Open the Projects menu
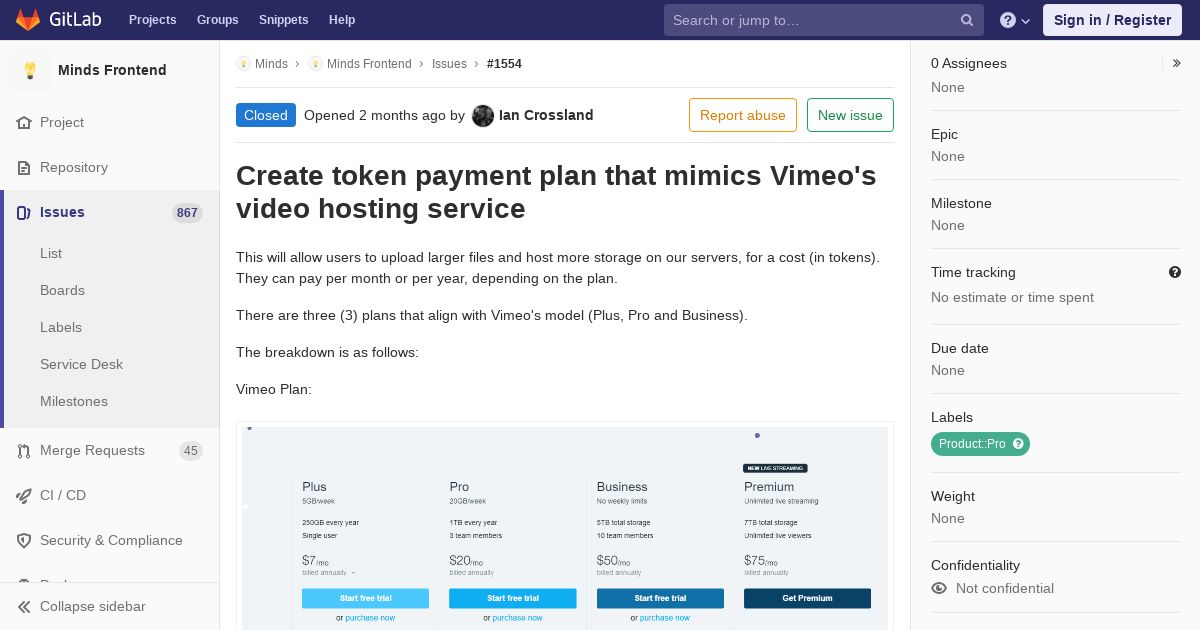This screenshot has height=630, width=1200. pos(152,20)
